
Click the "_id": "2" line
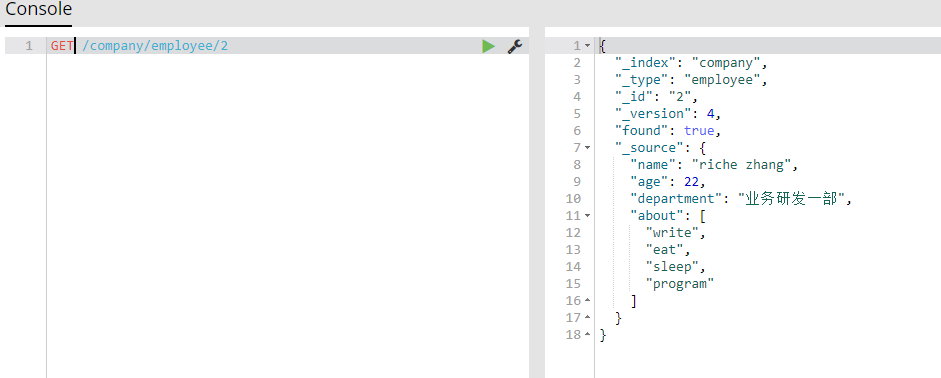[x=657, y=97]
